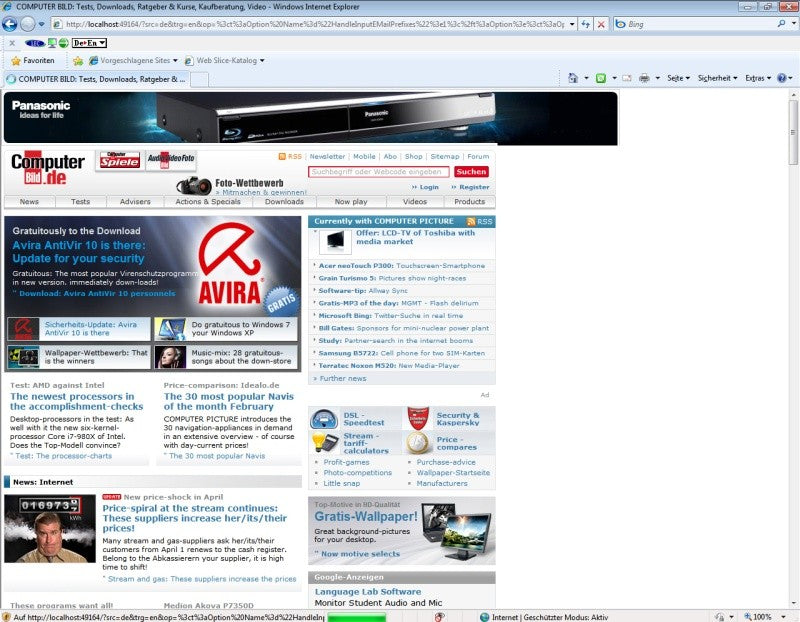Viewport: 800px width, 622px height.
Task: Open a new blank tab
Action: (x=199, y=80)
